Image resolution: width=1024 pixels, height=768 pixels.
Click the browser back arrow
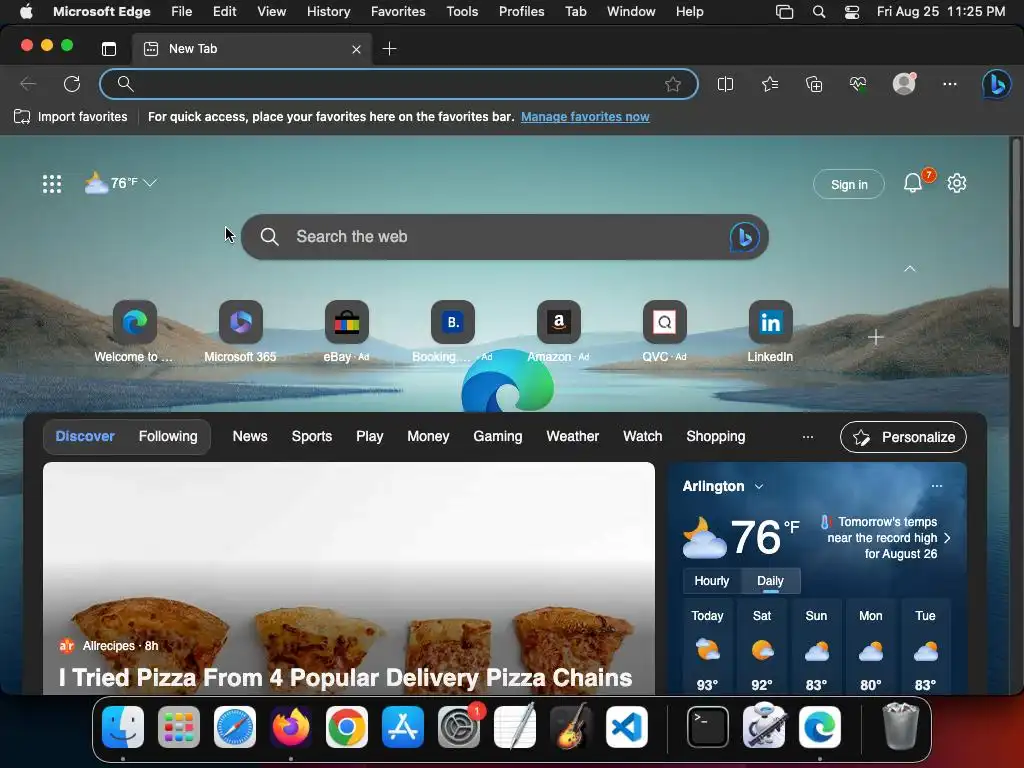click(x=27, y=84)
